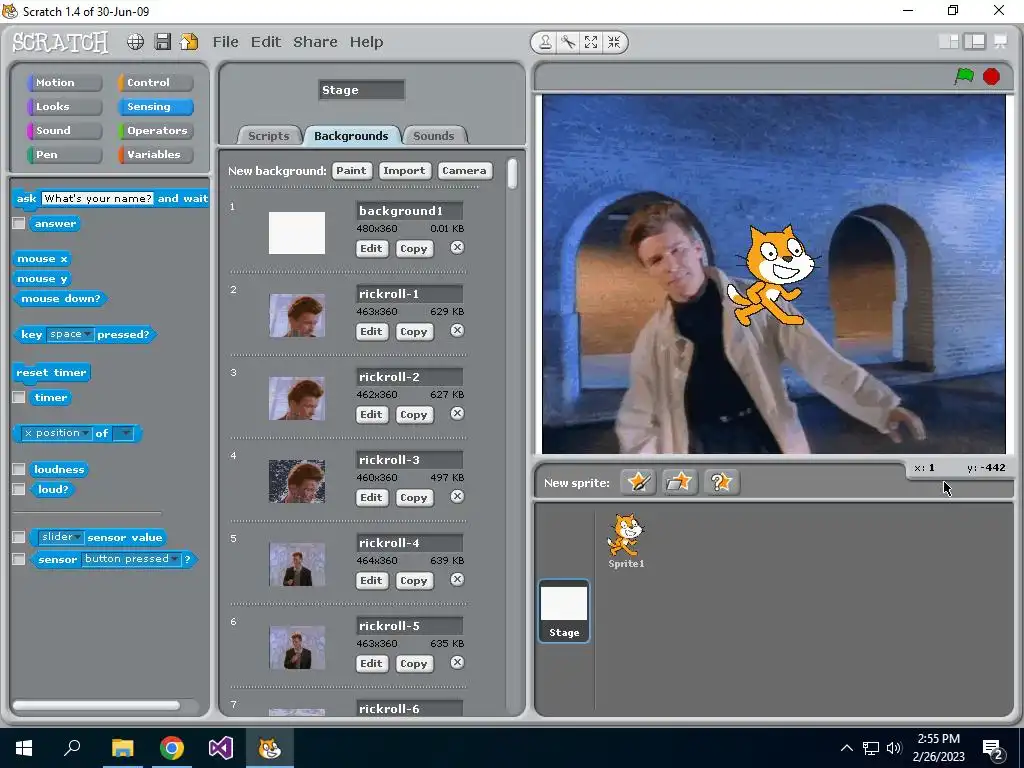Click Paint new background button
Viewport: 1024px width, 768px height.
(x=351, y=170)
